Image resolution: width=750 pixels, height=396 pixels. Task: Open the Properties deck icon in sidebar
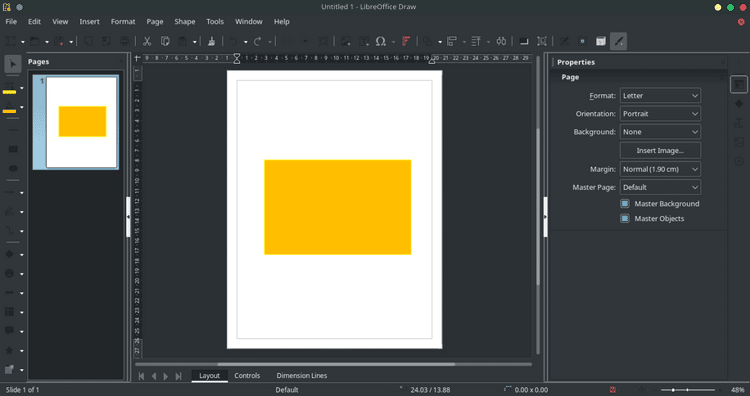(x=739, y=85)
